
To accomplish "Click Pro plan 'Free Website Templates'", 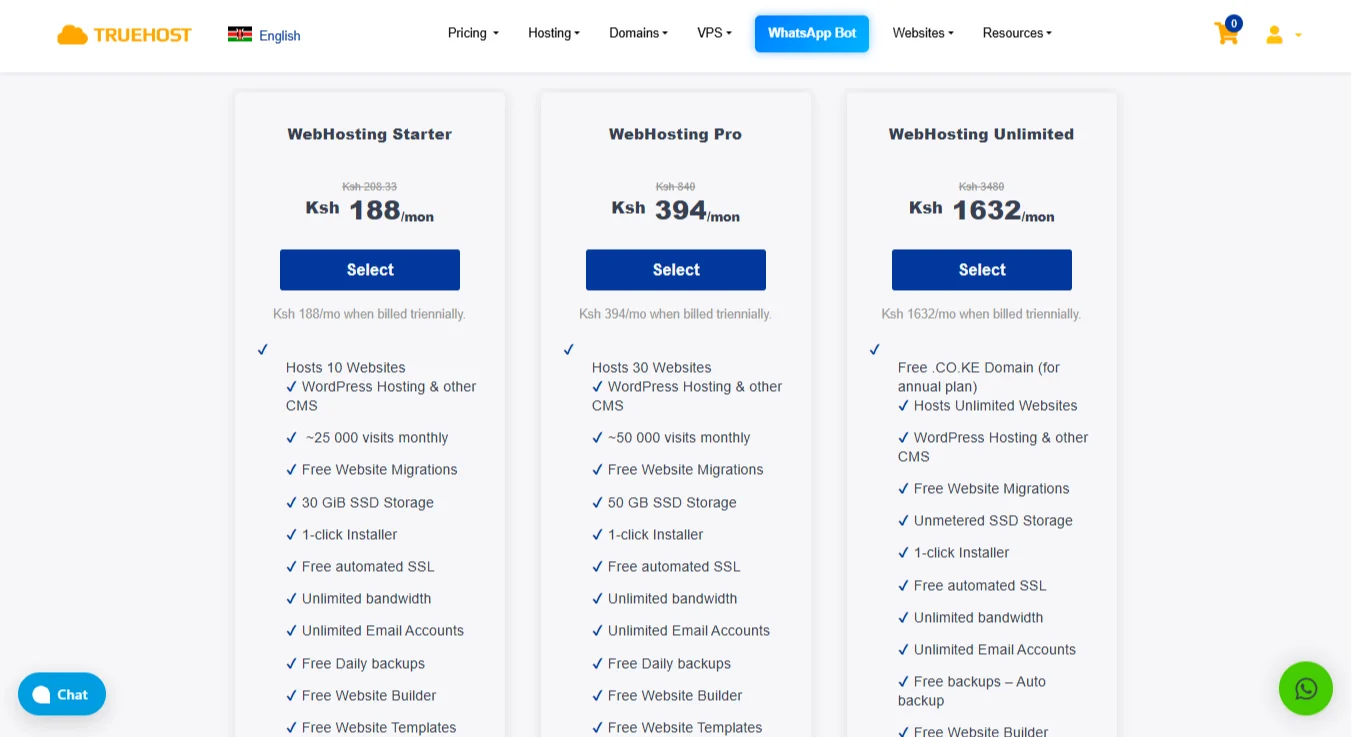I will [x=685, y=728].
